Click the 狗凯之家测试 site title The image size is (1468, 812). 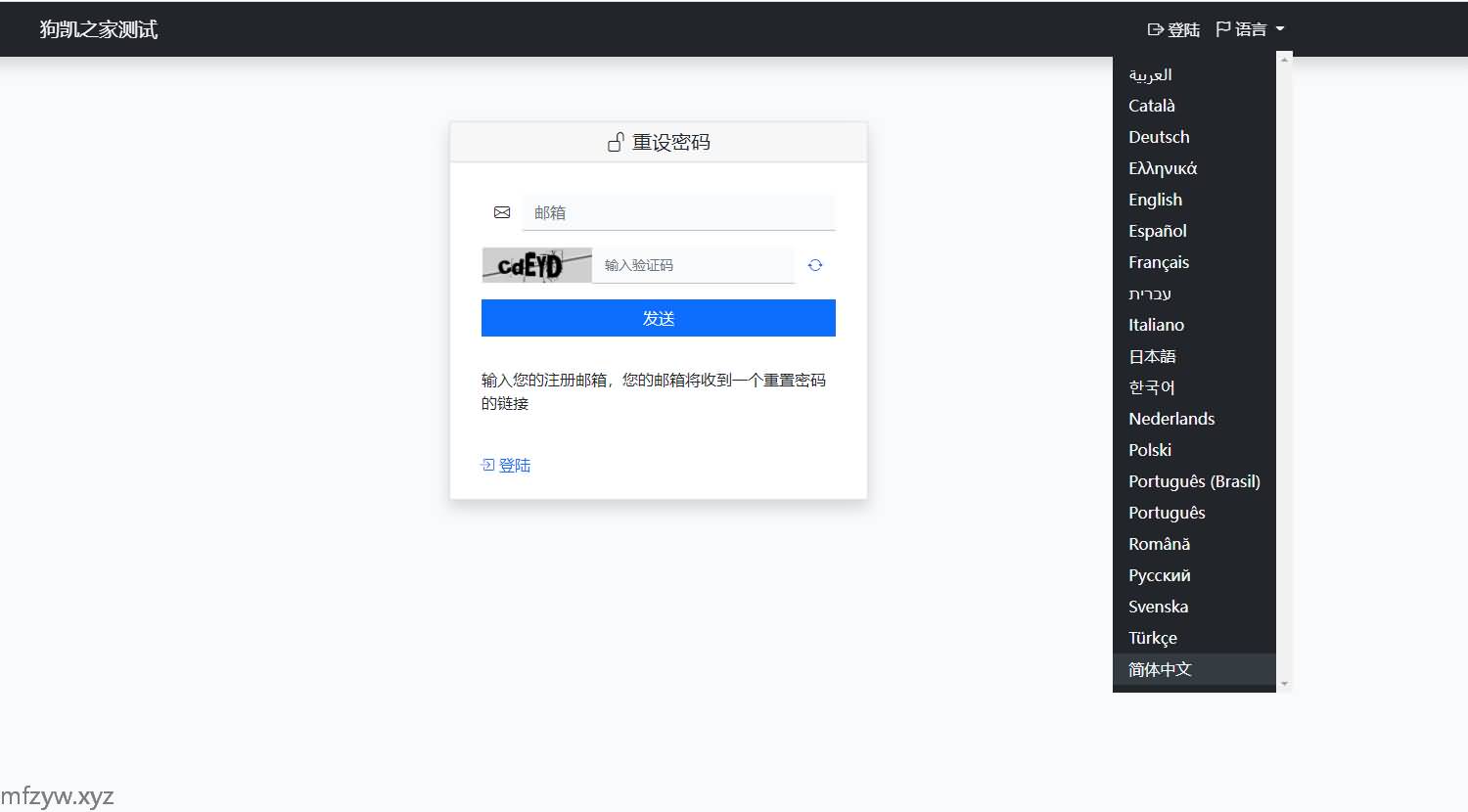99,29
